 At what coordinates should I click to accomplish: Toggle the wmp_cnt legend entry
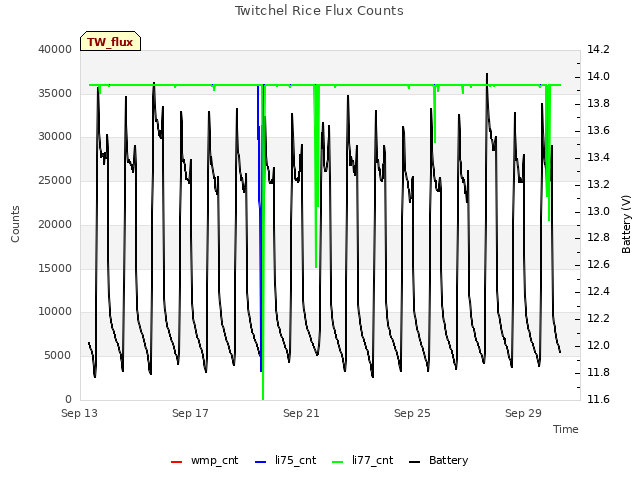[x=204, y=460]
